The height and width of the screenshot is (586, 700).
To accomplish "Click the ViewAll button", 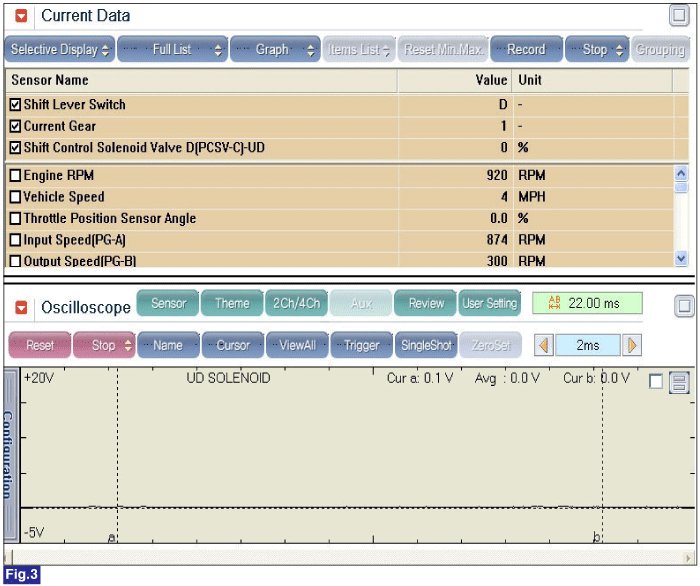I will pos(297,345).
